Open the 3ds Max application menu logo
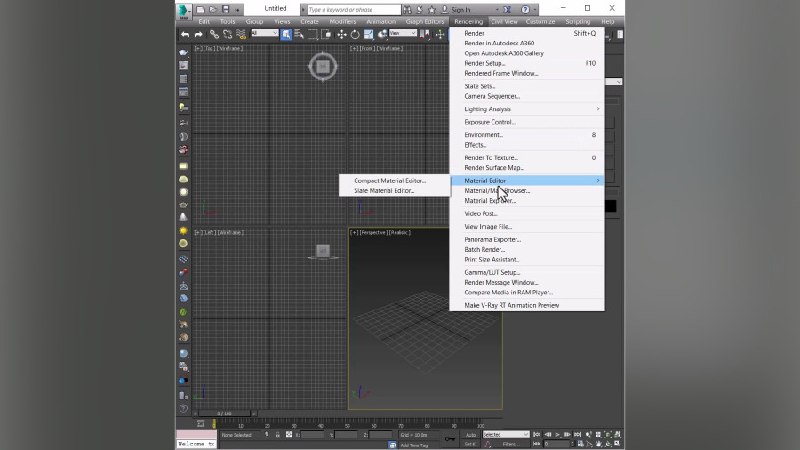Screen dimensions: 800x450 coord(184,11)
